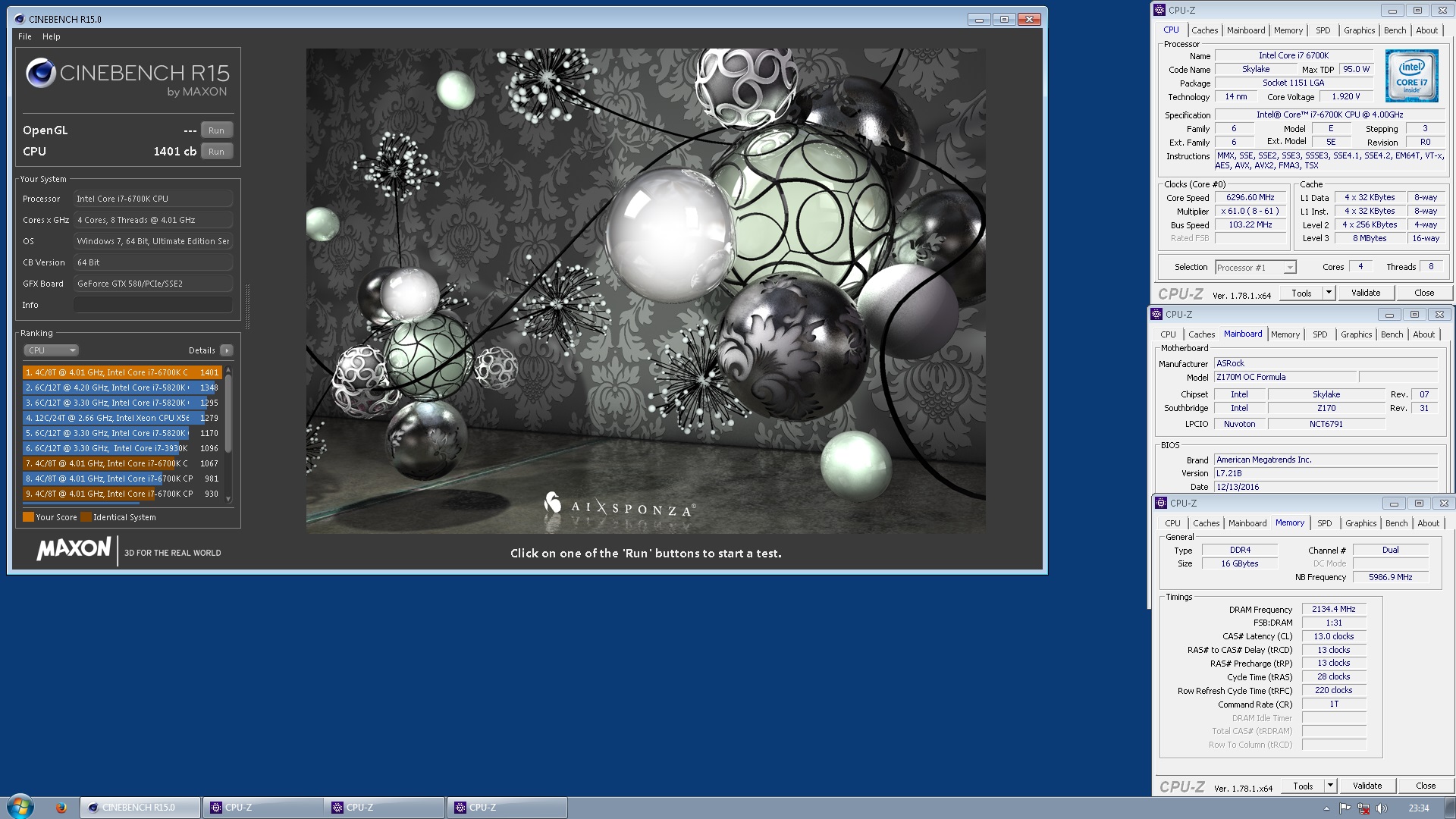Click Details arrow button in Ranking

pyautogui.click(x=226, y=350)
